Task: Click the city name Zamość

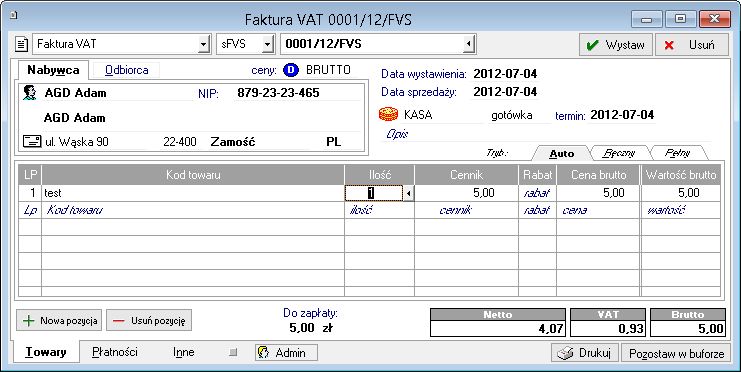Action: [x=233, y=142]
